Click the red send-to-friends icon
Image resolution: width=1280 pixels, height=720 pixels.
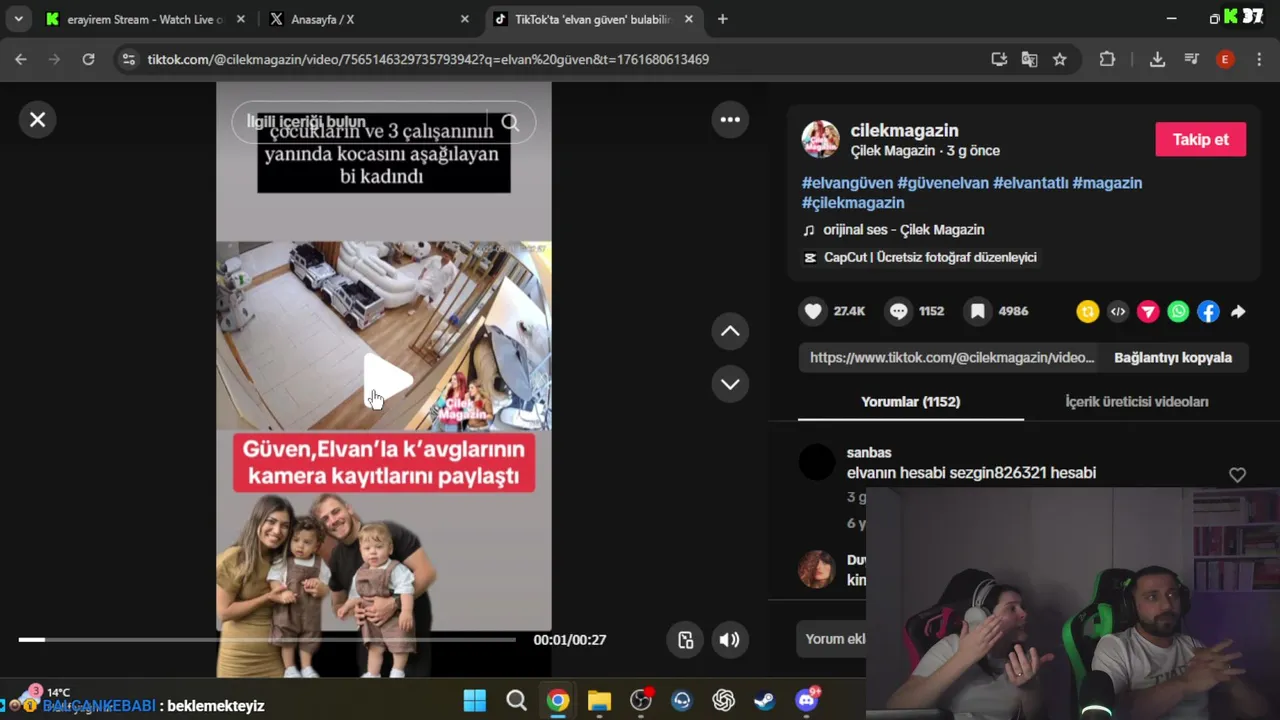point(1148,312)
